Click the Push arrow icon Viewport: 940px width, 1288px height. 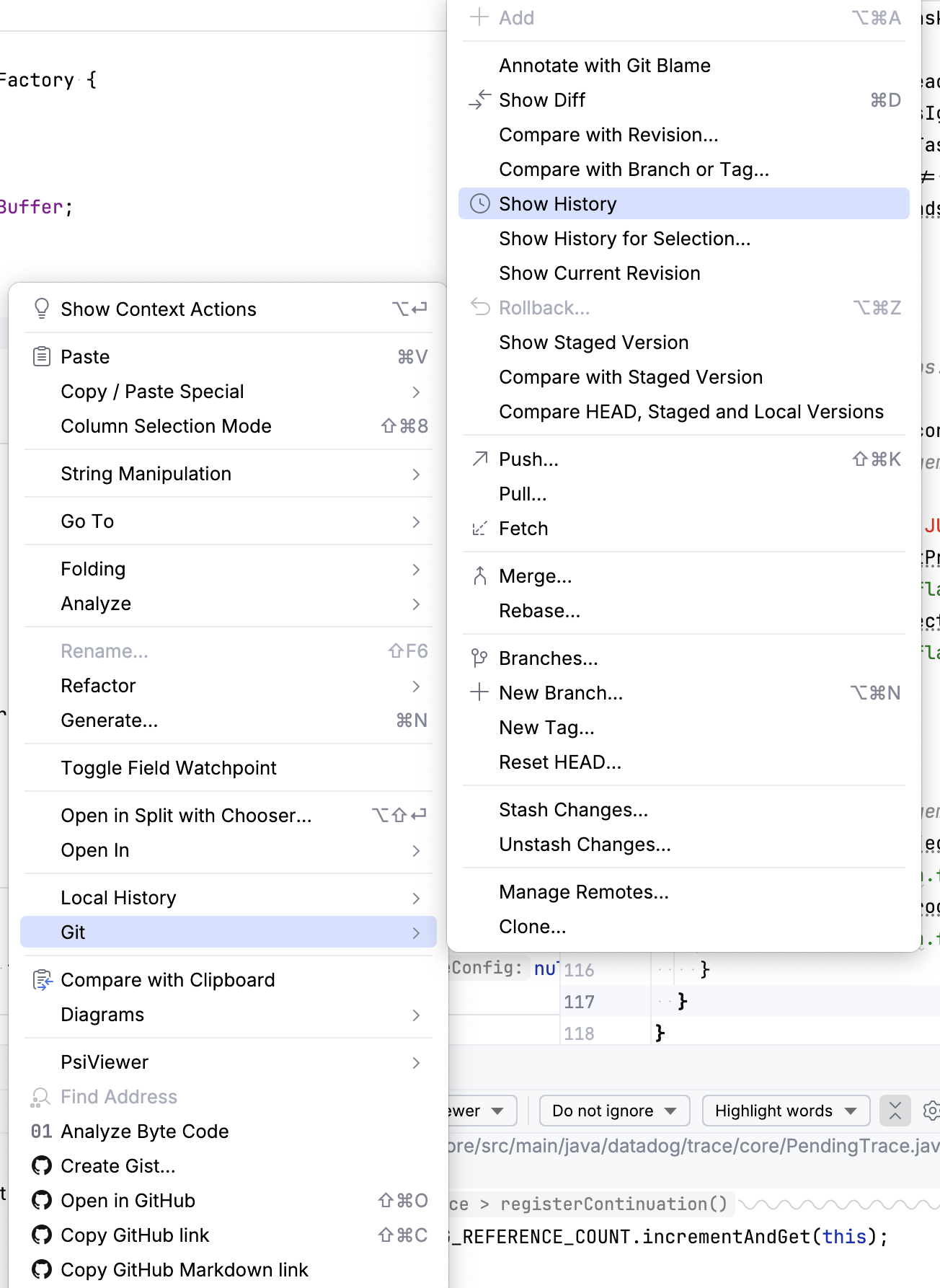tap(480, 459)
